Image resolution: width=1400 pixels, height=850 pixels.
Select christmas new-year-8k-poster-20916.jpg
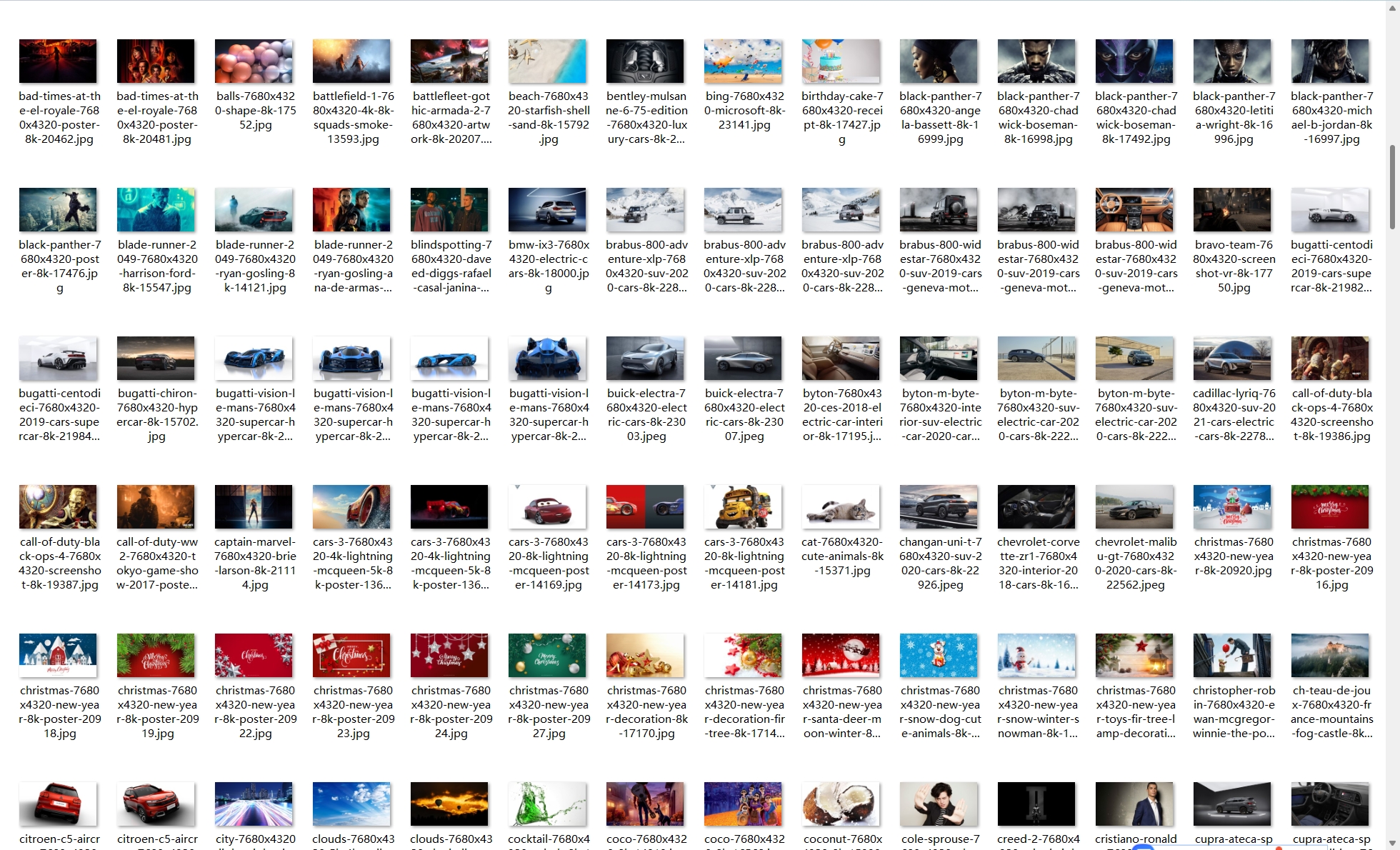pos(1330,507)
